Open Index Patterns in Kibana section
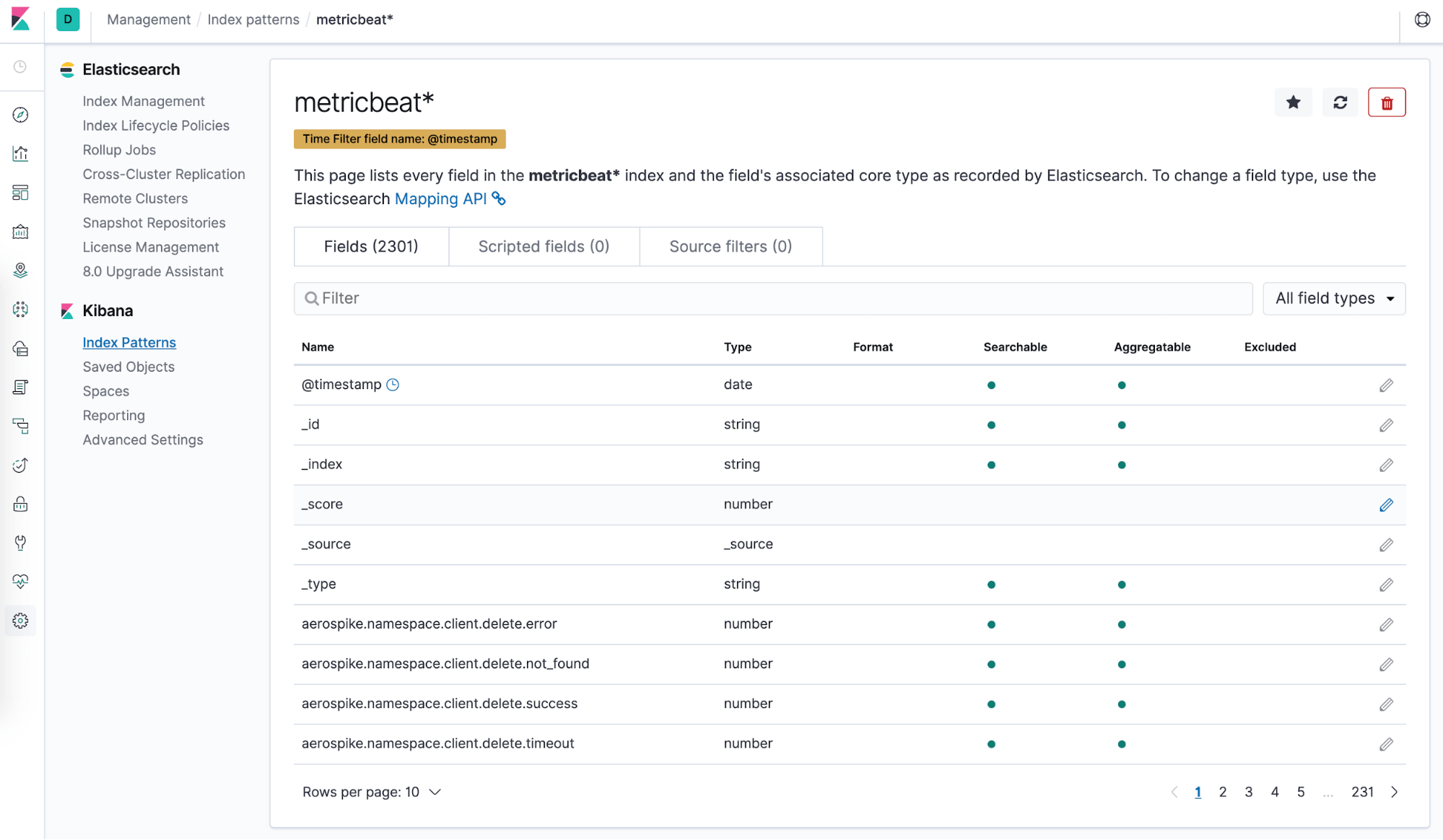1443x840 pixels. [129, 343]
